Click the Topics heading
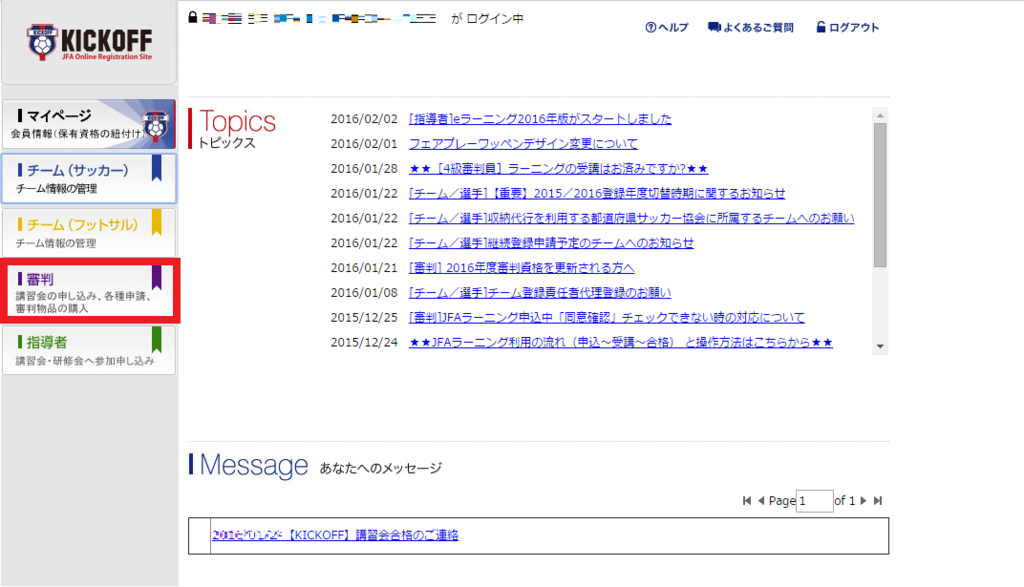Viewport: 1024px width, 587px height. (237, 121)
